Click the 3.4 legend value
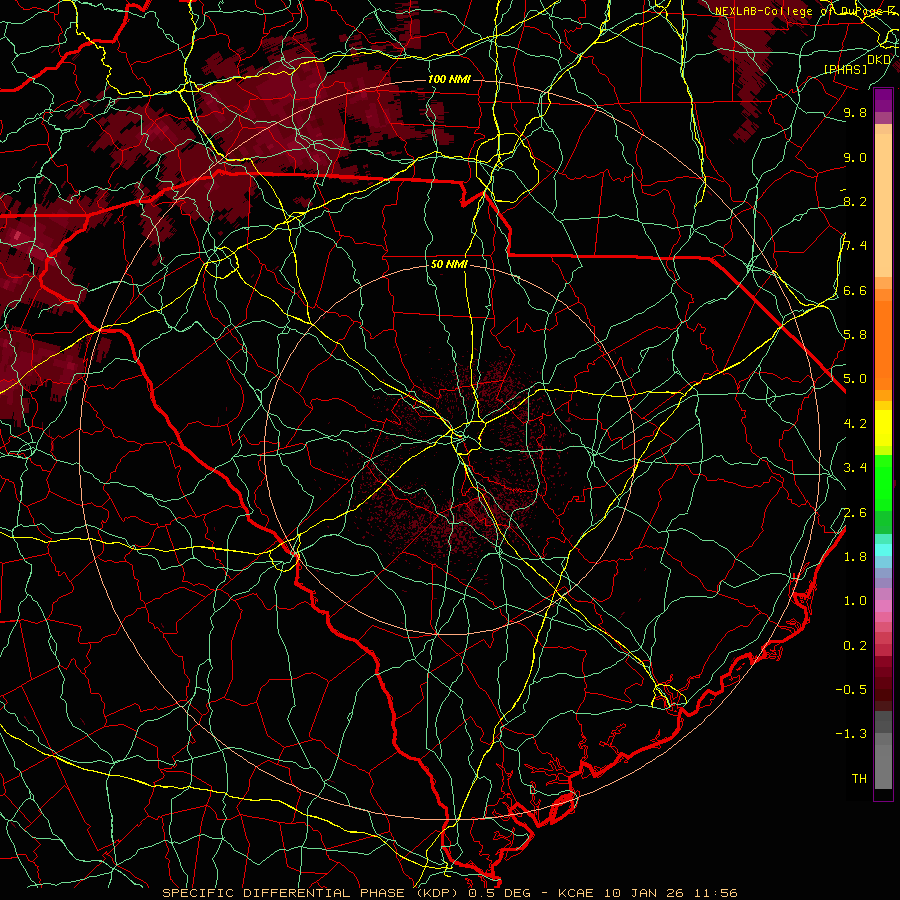The image size is (900, 900). [855, 467]
